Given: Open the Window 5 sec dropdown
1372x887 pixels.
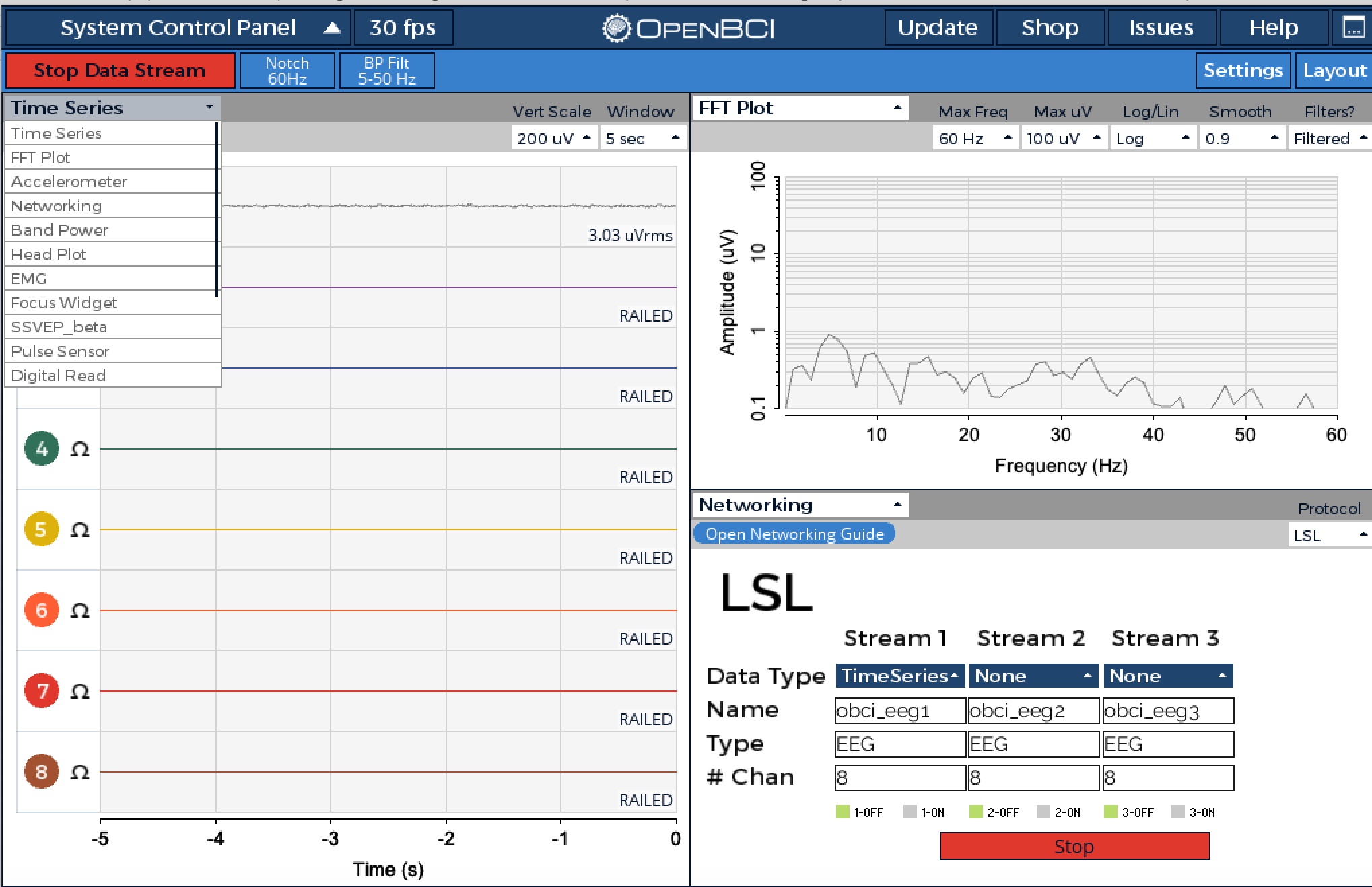Looking at the screenshot, I should (x=642, y=138).
